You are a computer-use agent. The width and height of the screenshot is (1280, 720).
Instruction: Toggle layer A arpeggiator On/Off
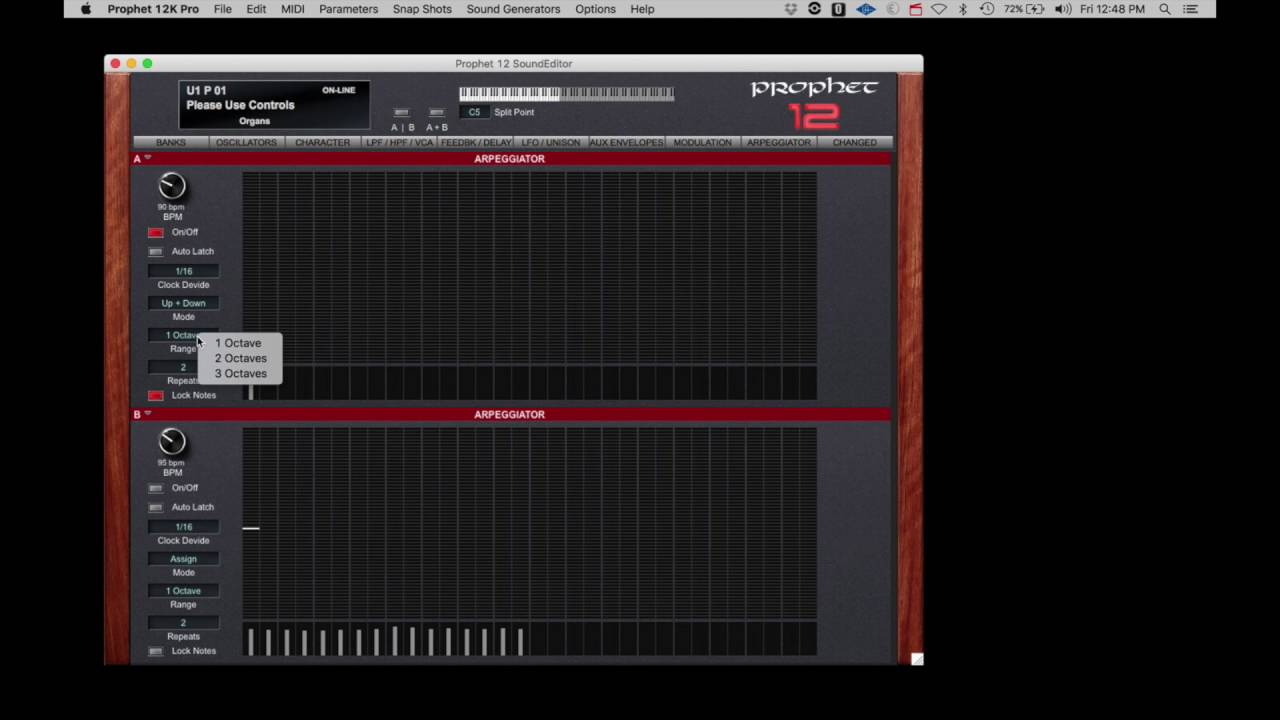155,232
